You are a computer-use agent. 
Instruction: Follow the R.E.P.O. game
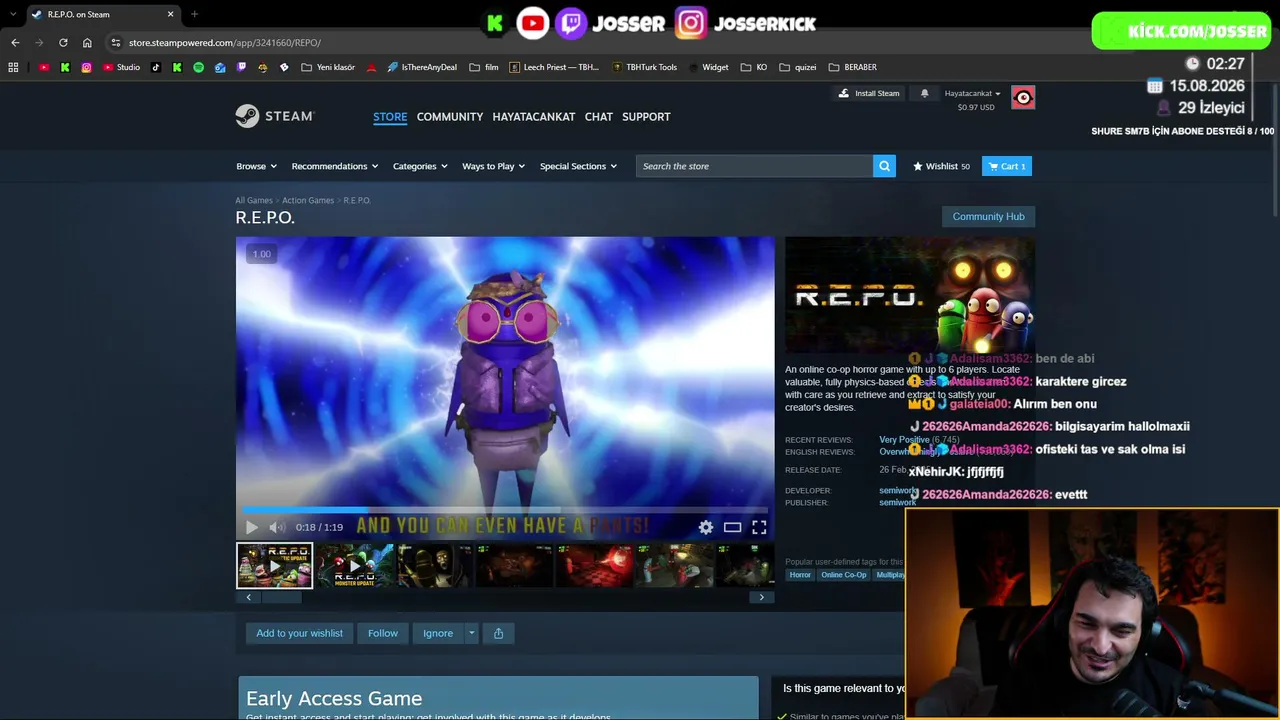point(382,633)
